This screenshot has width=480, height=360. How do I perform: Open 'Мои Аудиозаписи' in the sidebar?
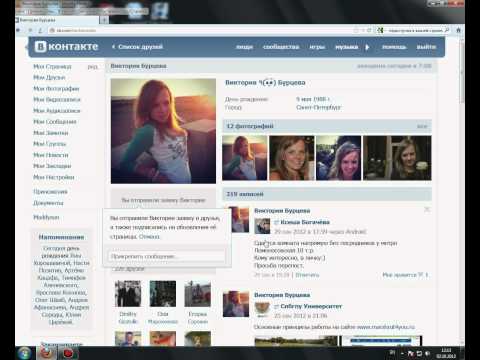coord(57,111)
